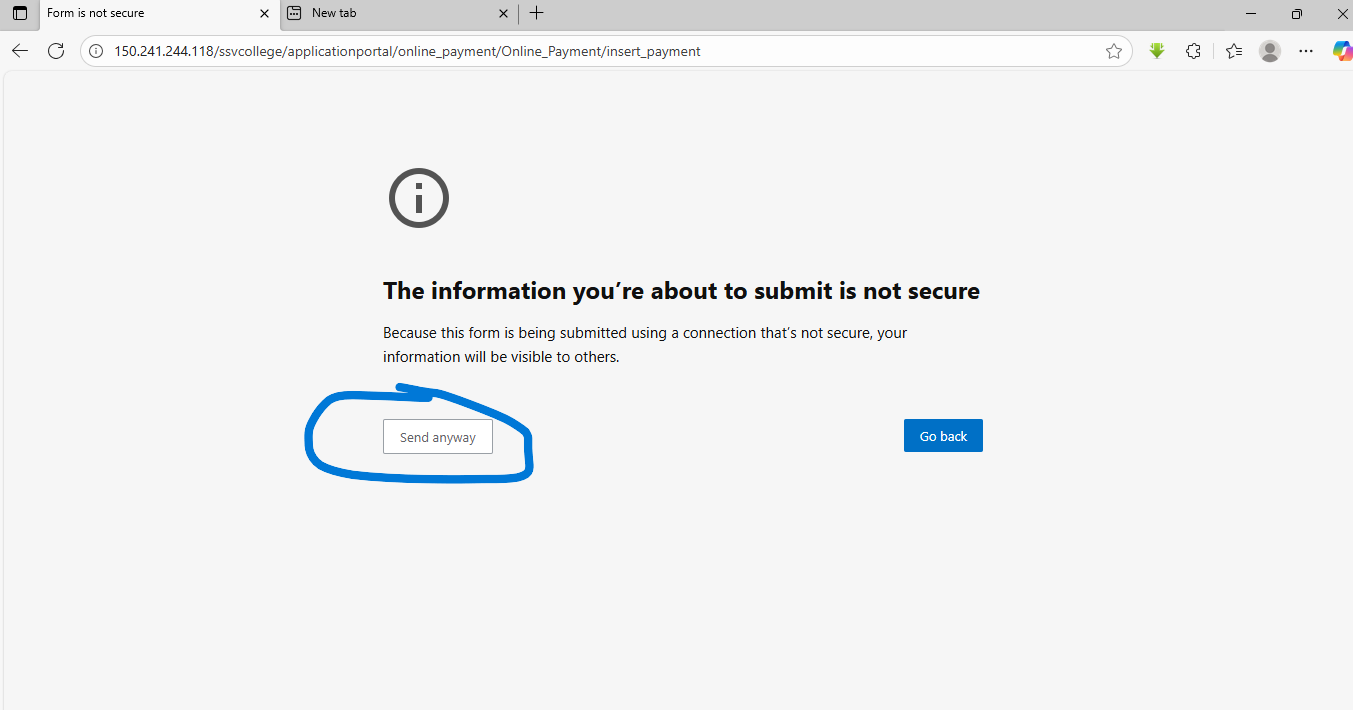Open a new tab with plus icon
The width and height of the screenshot is (1353, 710).
click(x=537, y=13)
